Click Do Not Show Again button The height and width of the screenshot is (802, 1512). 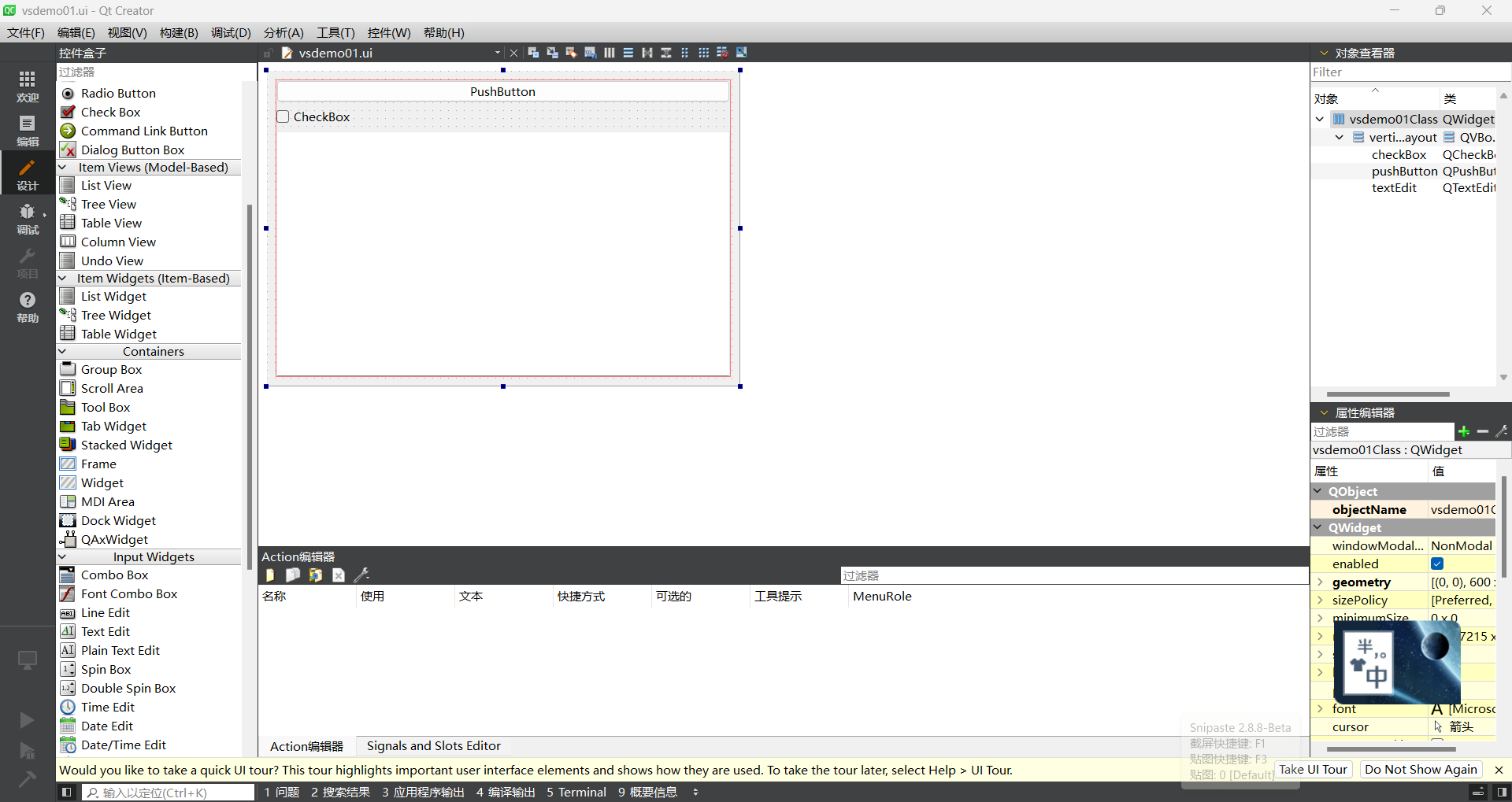(x=1421, y=769)
